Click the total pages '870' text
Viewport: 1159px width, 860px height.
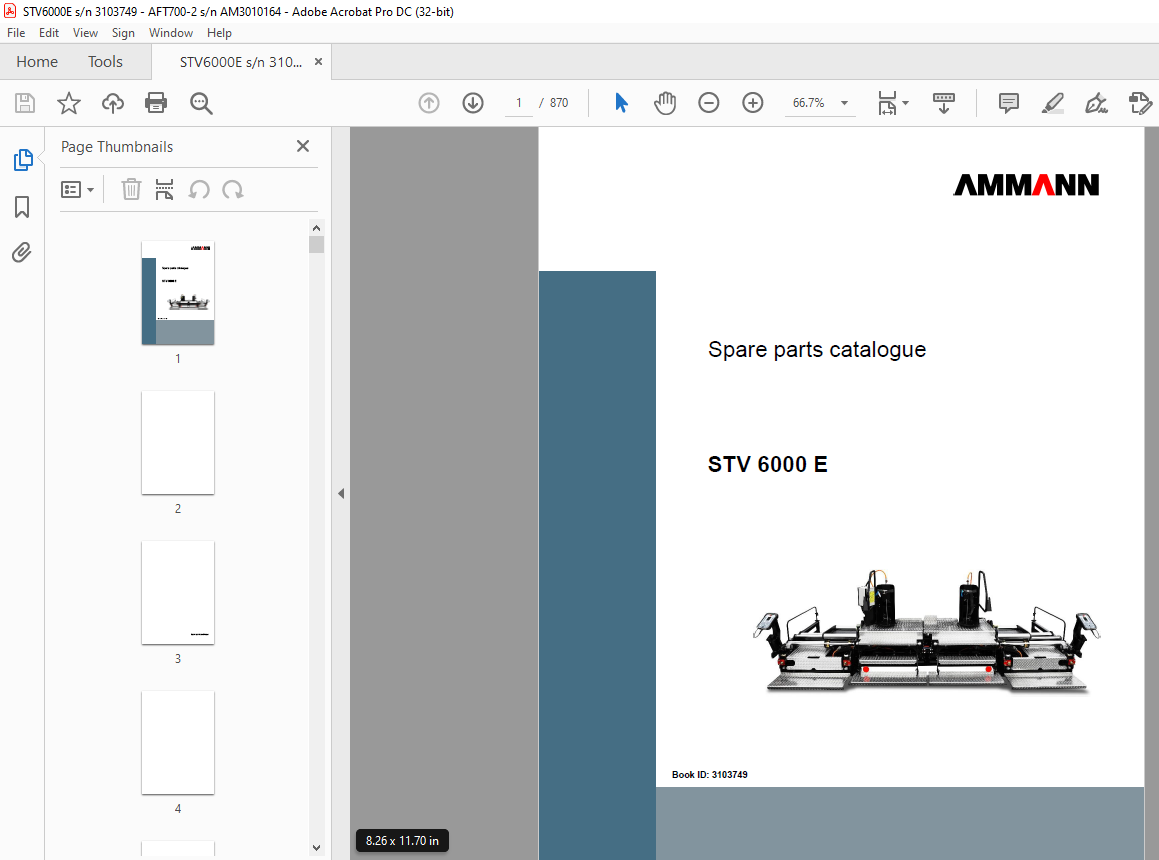(x=559, y=103)
